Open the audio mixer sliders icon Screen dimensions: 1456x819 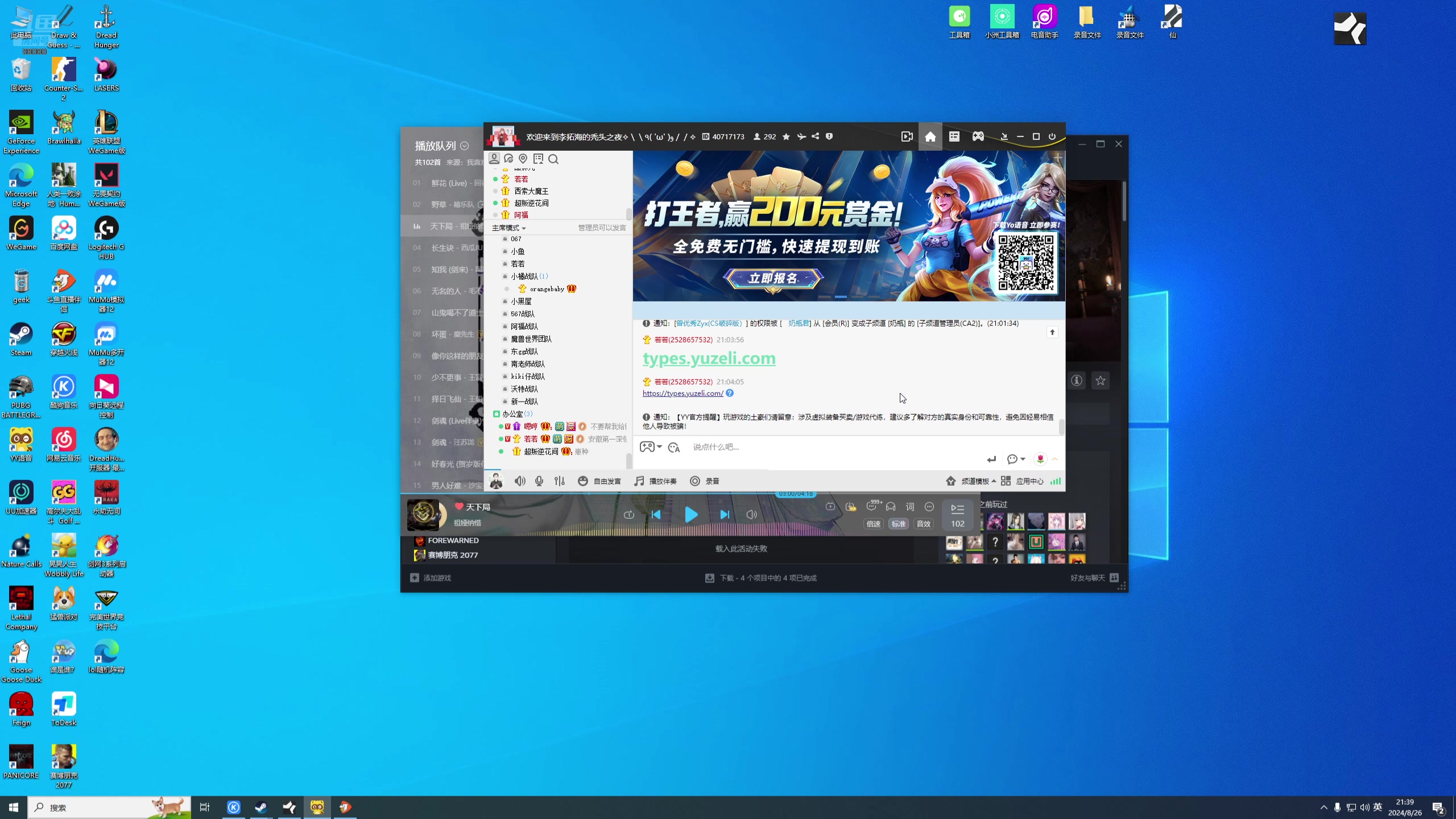coord(560,481)
